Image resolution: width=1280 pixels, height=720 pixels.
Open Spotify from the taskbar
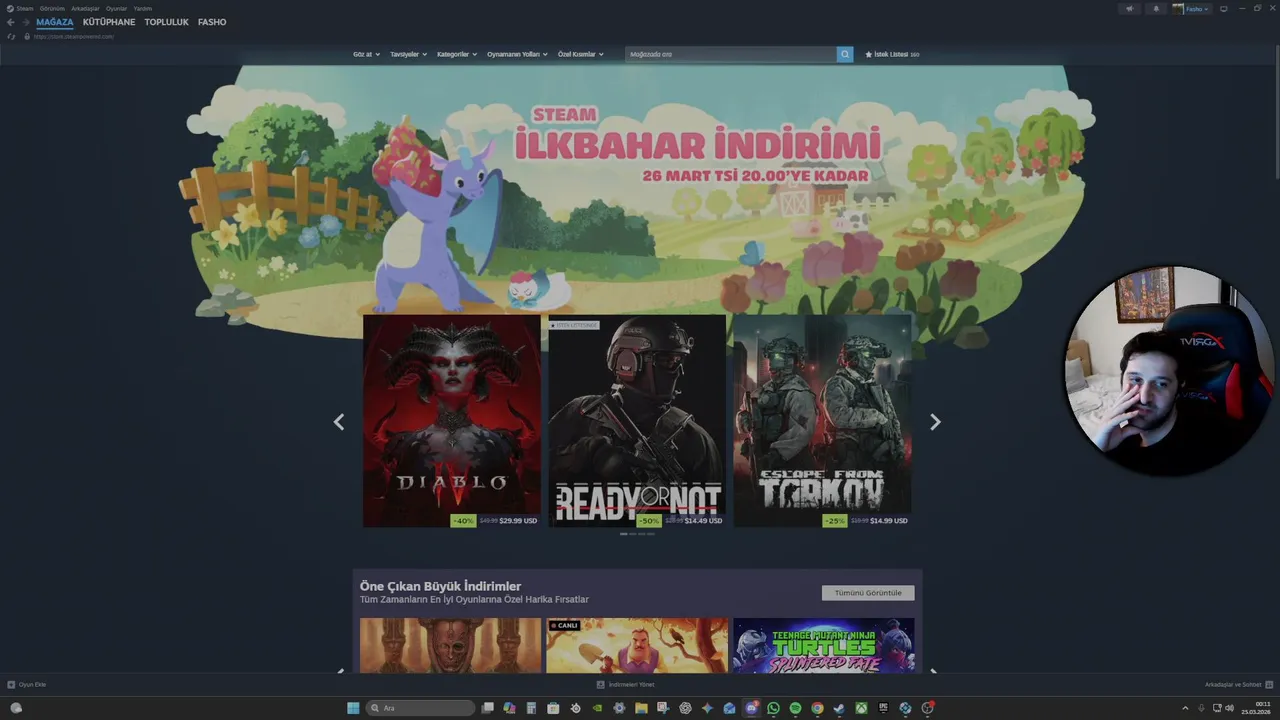[795, 708]
